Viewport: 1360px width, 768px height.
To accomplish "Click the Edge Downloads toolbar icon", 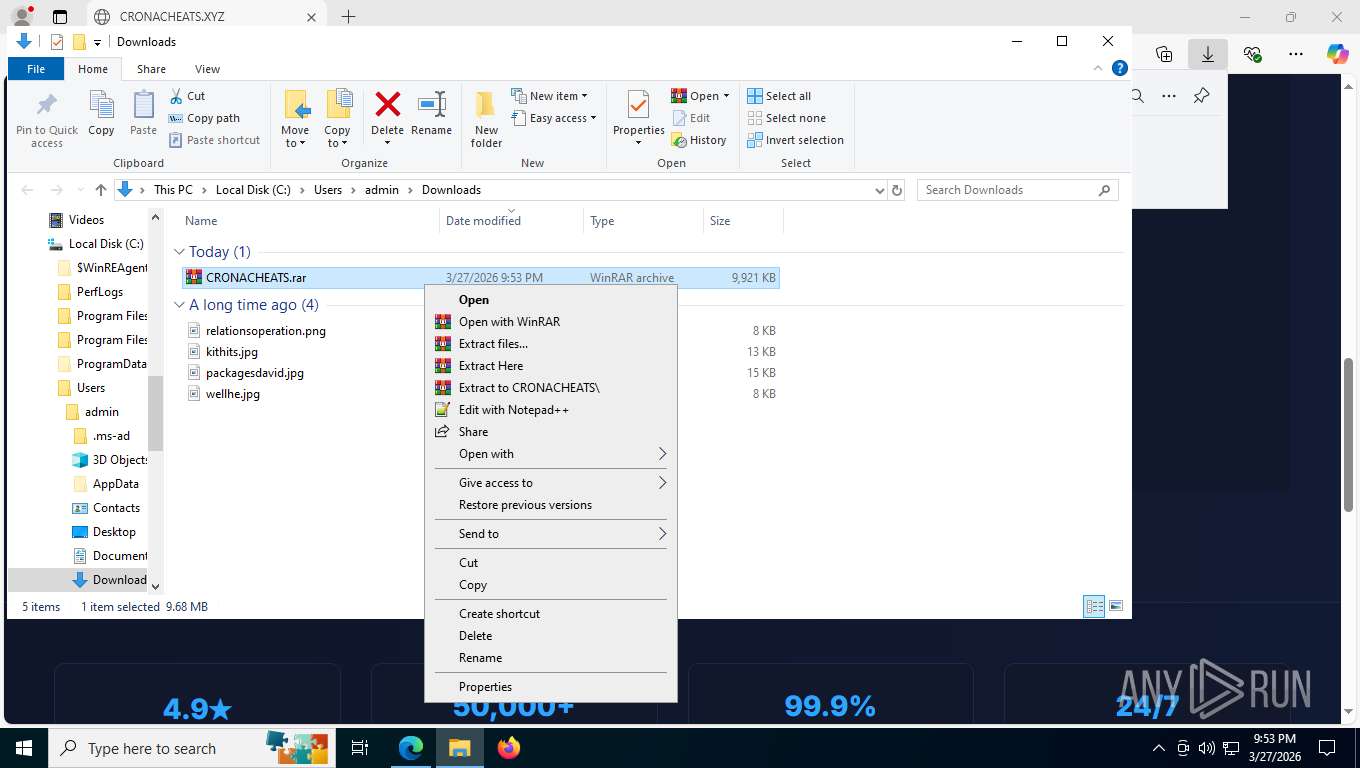I will (1208, 55).
